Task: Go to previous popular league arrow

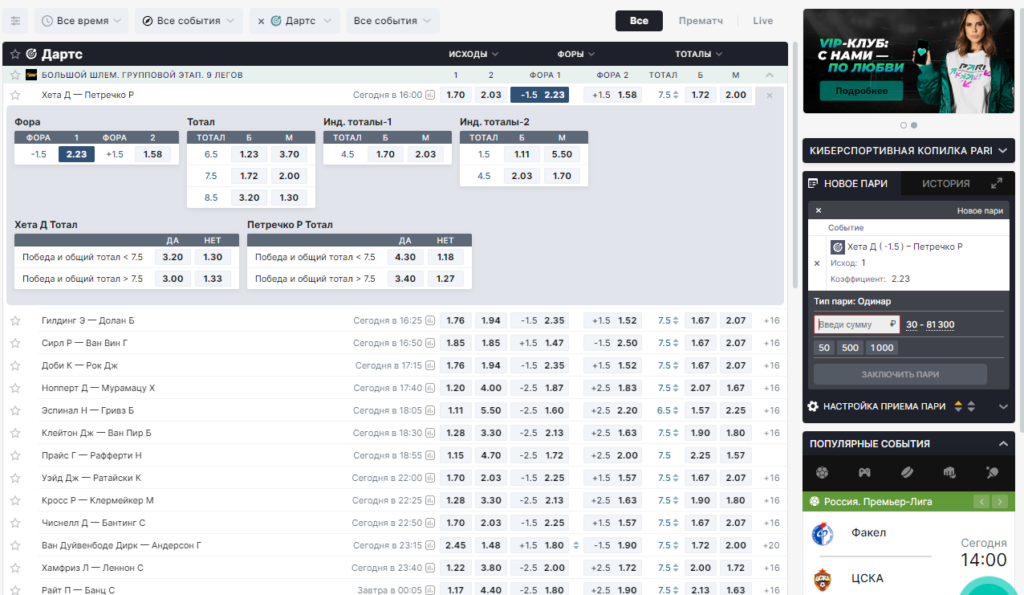Action: pos(982,502)
